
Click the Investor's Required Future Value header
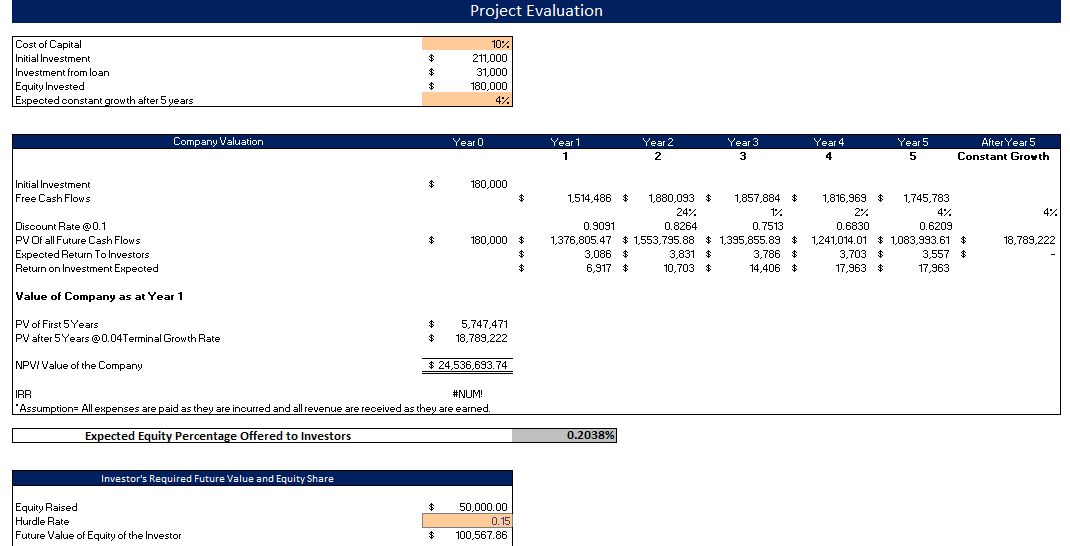pyautogui.click(x=218, y=478)
